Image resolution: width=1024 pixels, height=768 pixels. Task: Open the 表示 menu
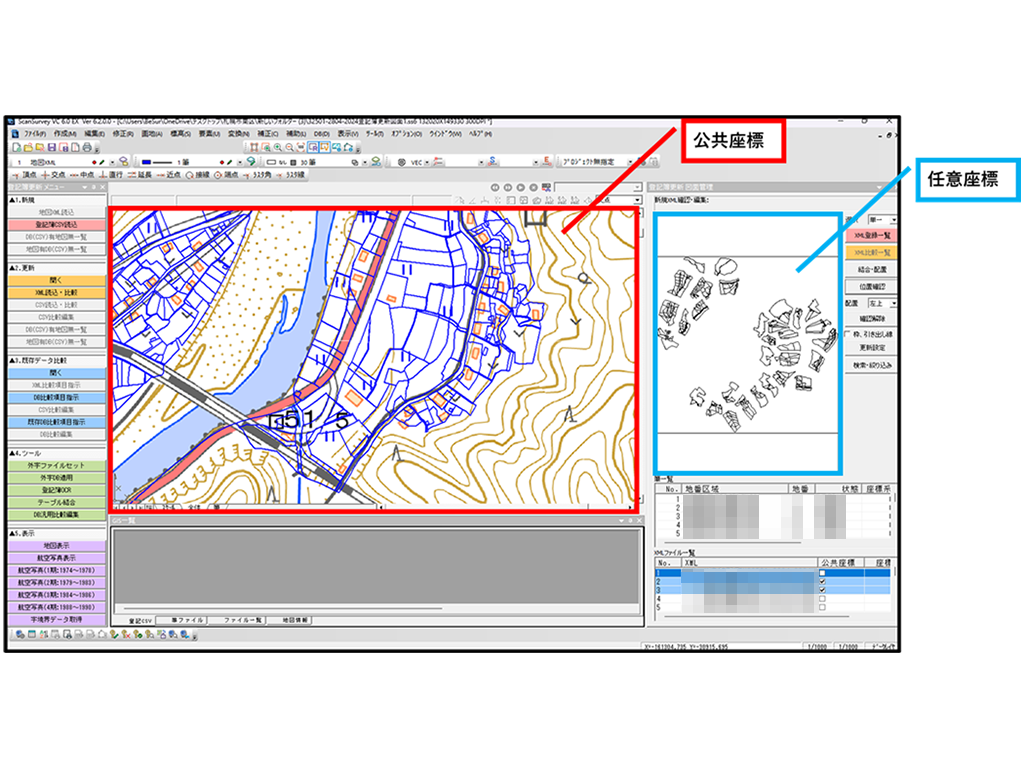[347, 133]
